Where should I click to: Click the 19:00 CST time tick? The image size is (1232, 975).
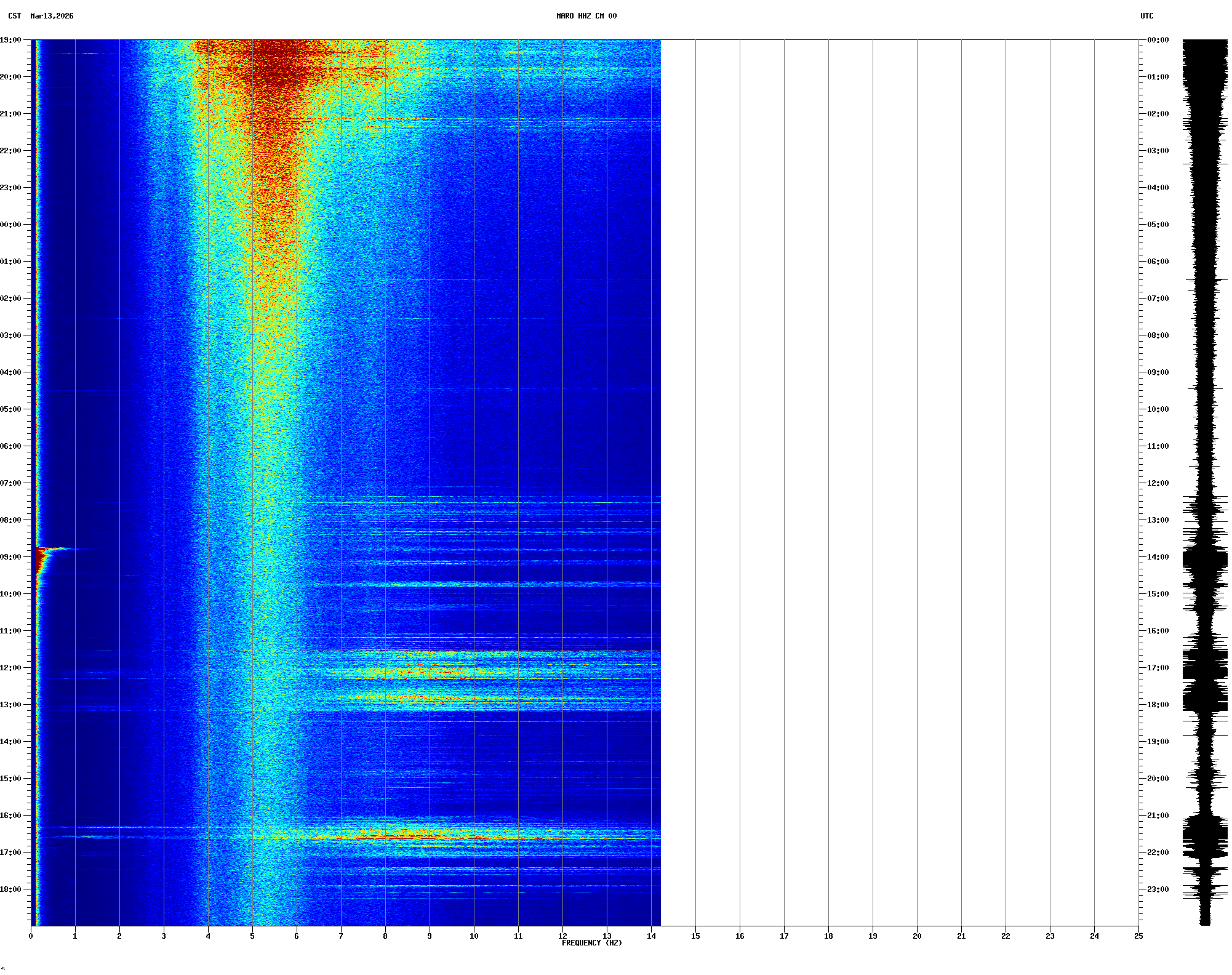pyautogui.click(x=11, y=40)
